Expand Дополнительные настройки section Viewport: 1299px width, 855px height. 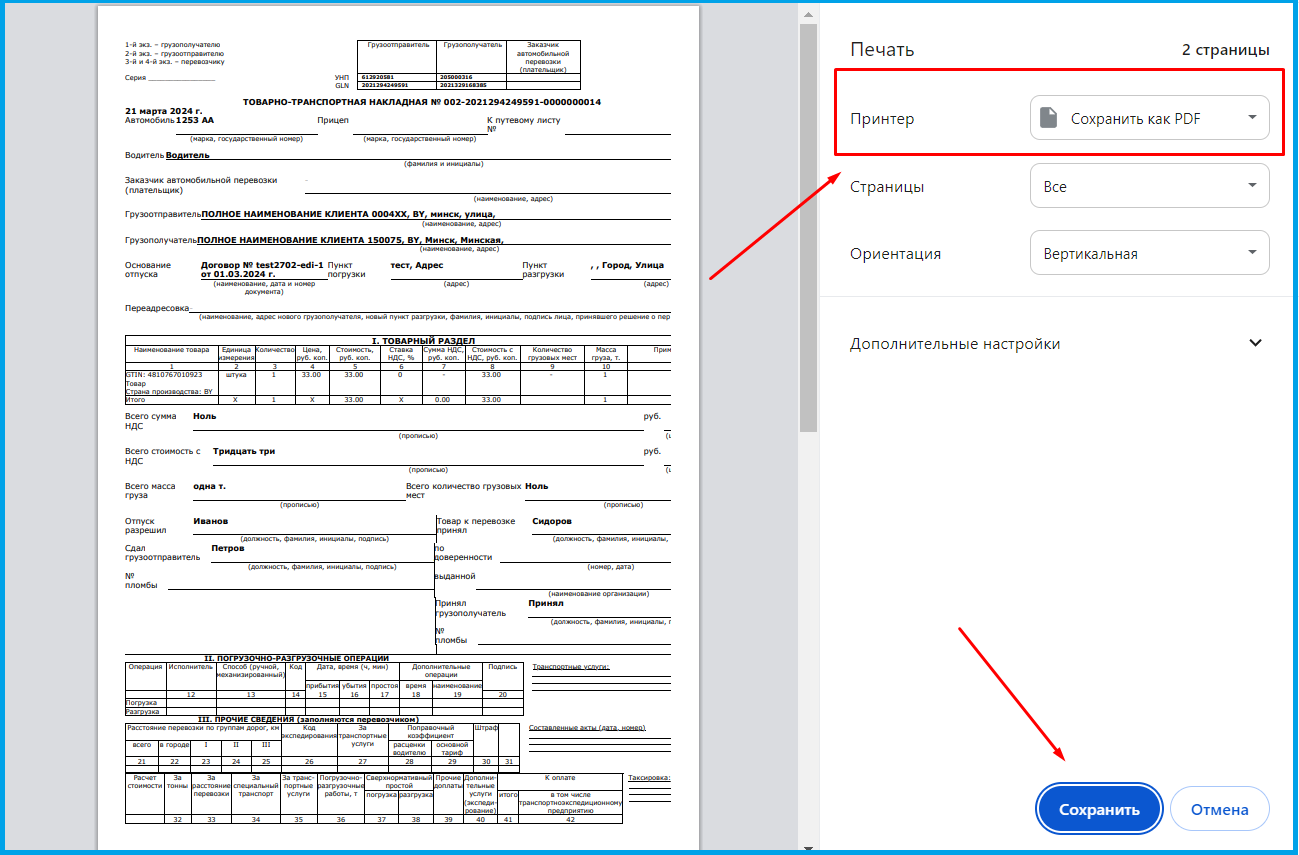click(1056, 343)
